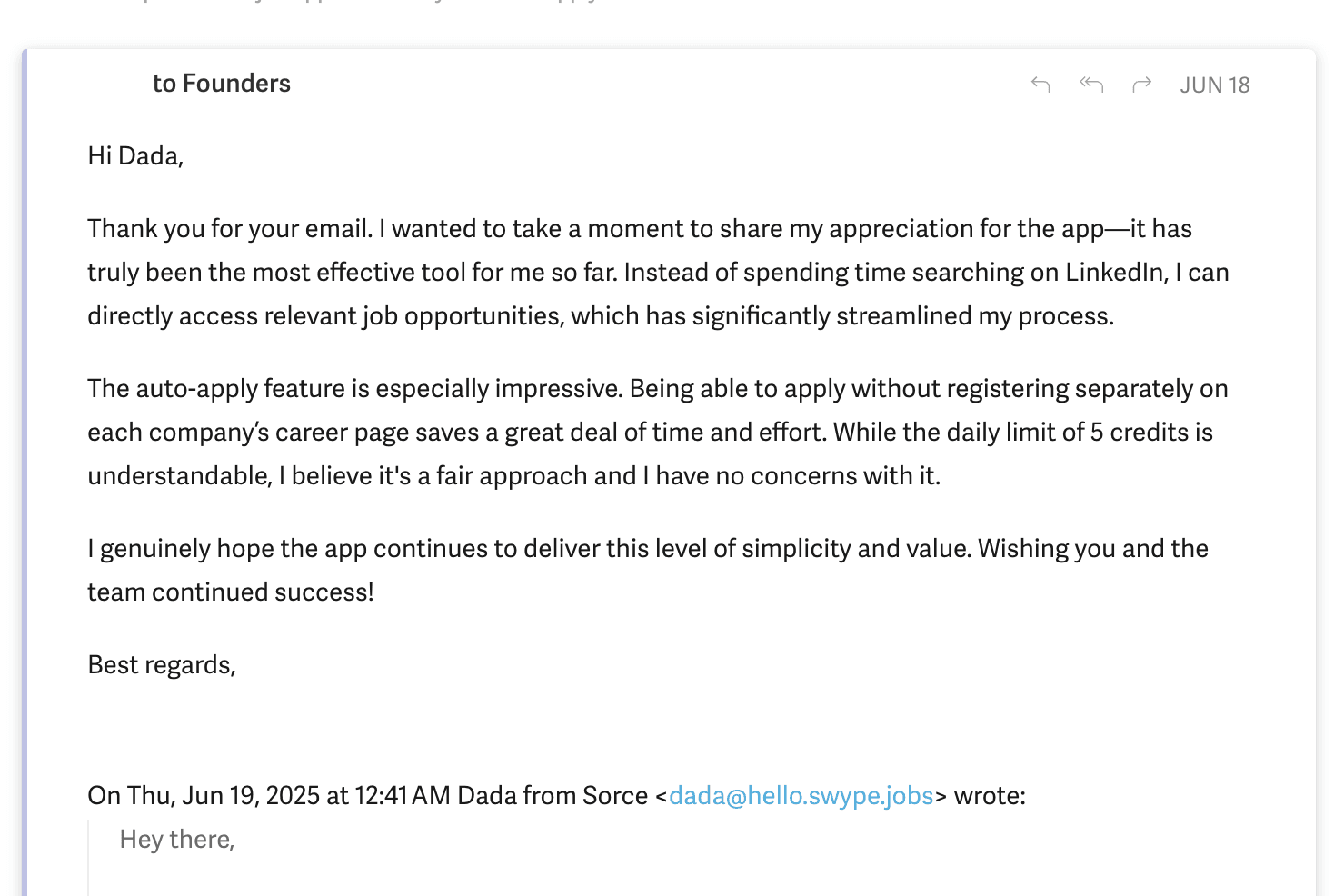Click the word 'LinkedIn' in the message
The image size is (1334, 896).
[x=1116, y=273]
